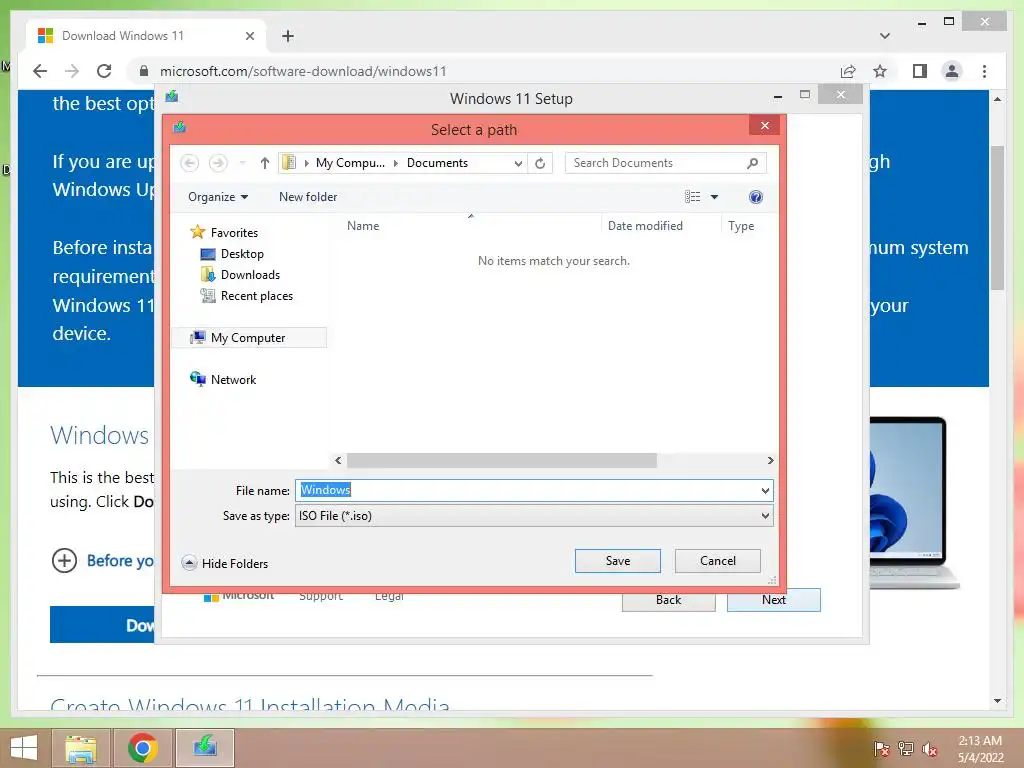Open Chrome from the taskbar

143,748
